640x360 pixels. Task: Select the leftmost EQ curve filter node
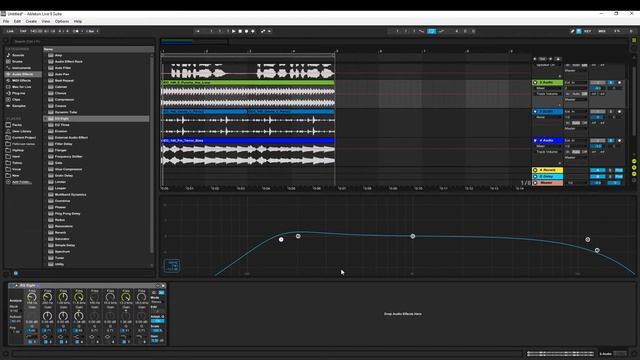coord(281,240)
